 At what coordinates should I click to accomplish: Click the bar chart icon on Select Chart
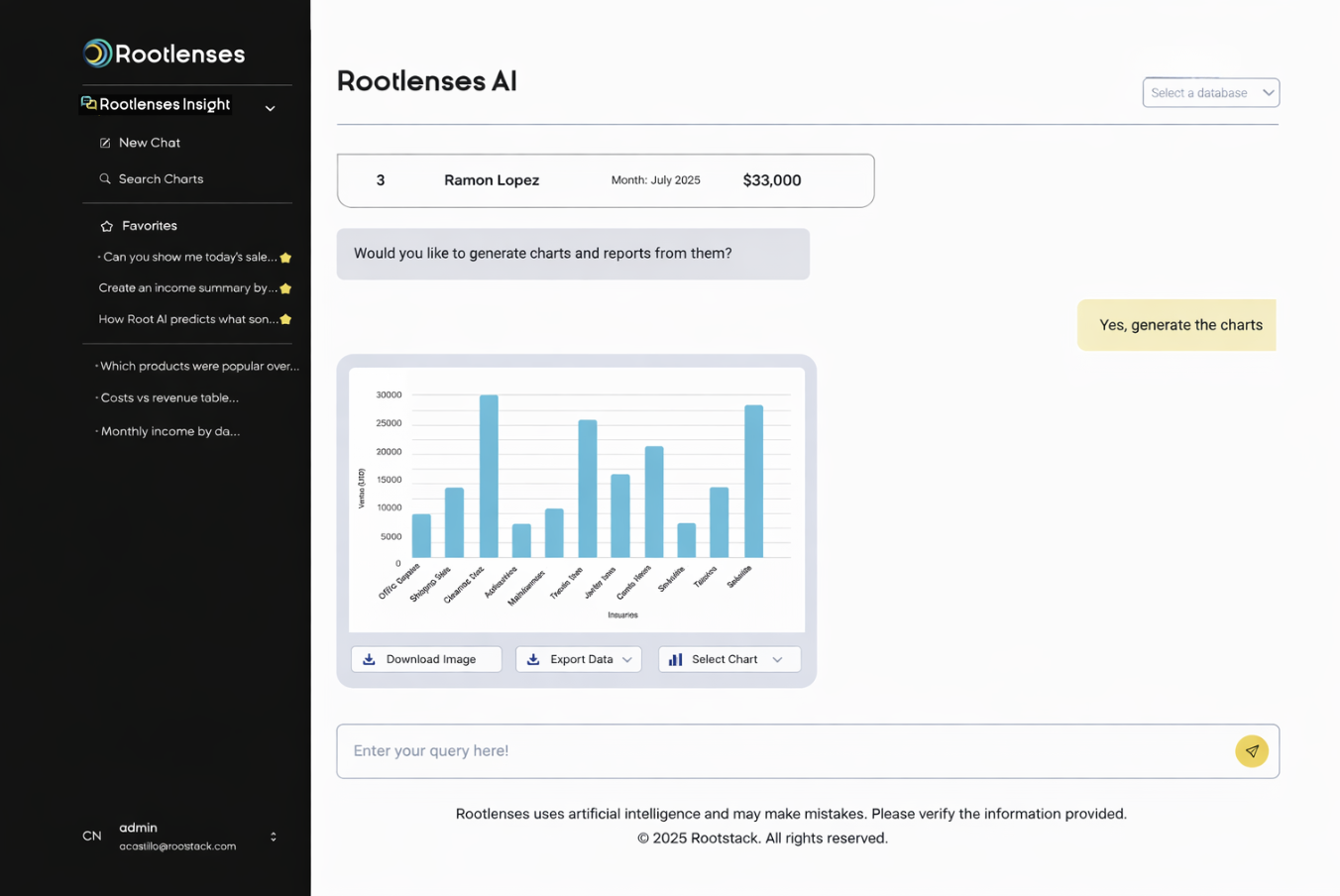pos(675,660)
